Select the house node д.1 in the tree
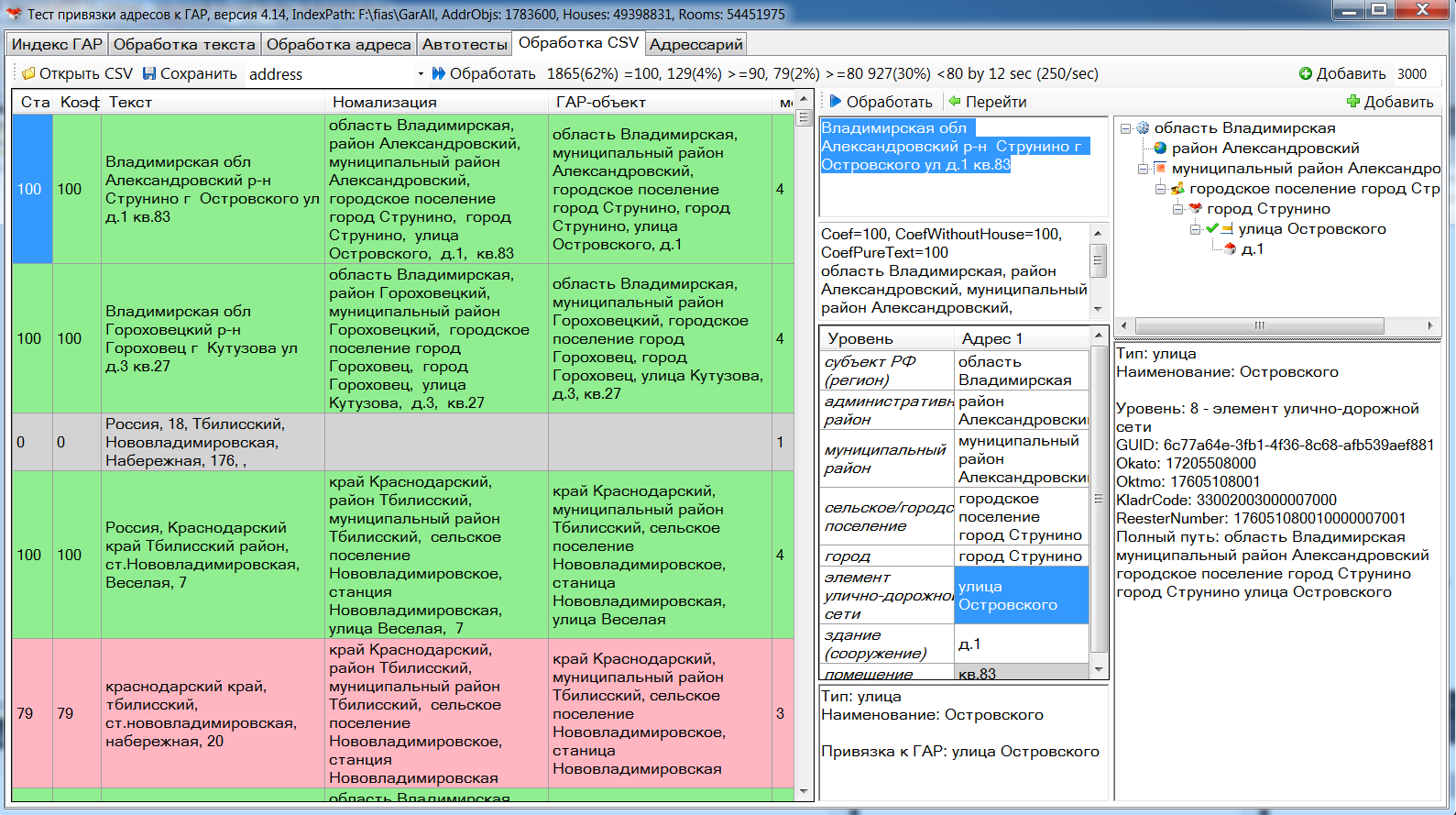Viewport: 1456px width, 815px height. [1252, 249]
